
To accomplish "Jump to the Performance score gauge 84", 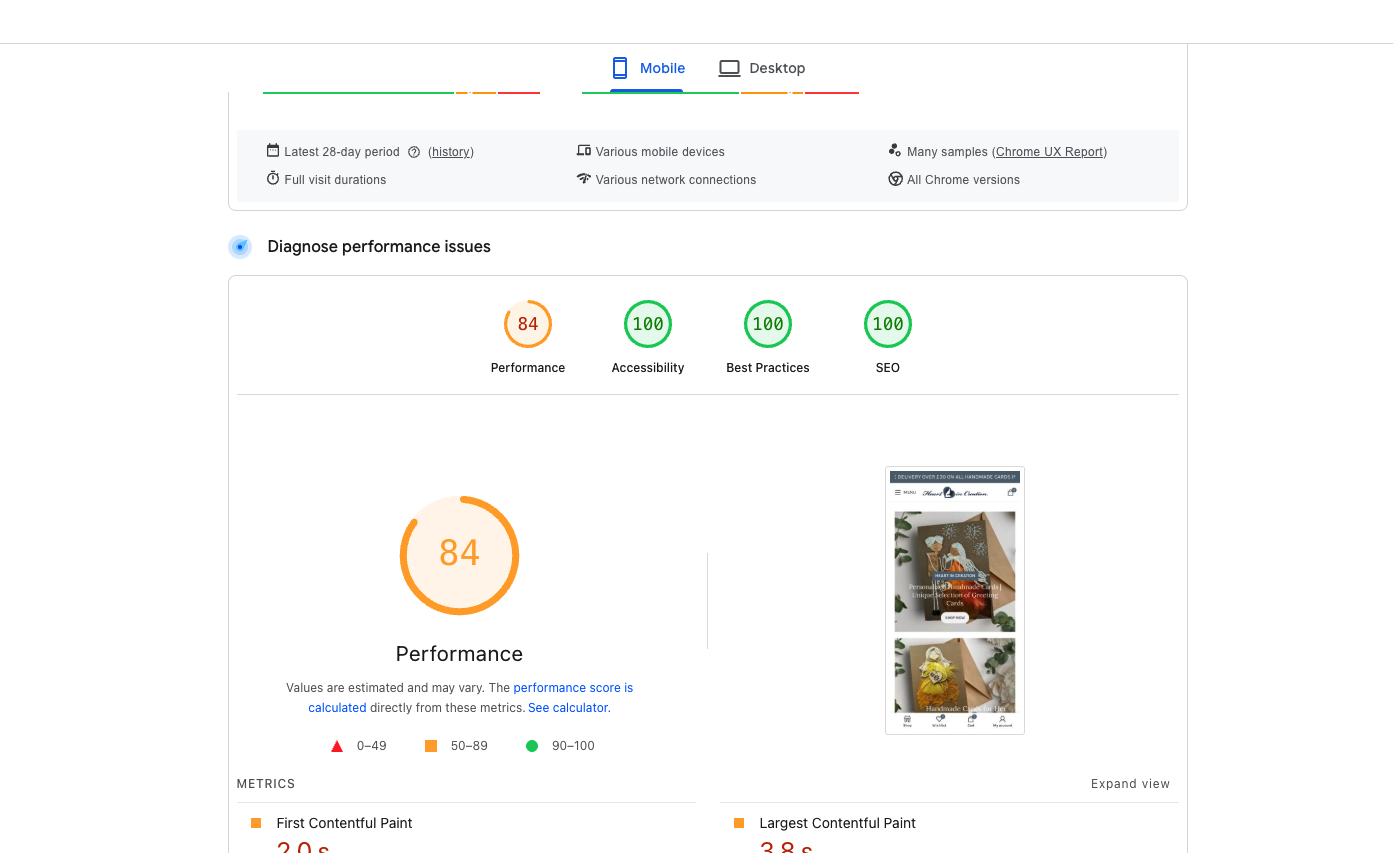I will point(528,324).
